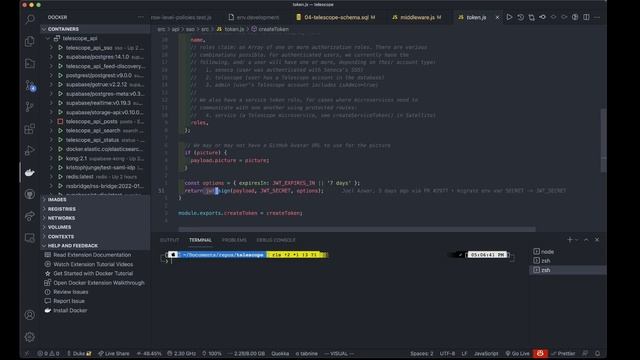Click Go Live in the status bar
This screenshot has height=360, width=640.
517,353
